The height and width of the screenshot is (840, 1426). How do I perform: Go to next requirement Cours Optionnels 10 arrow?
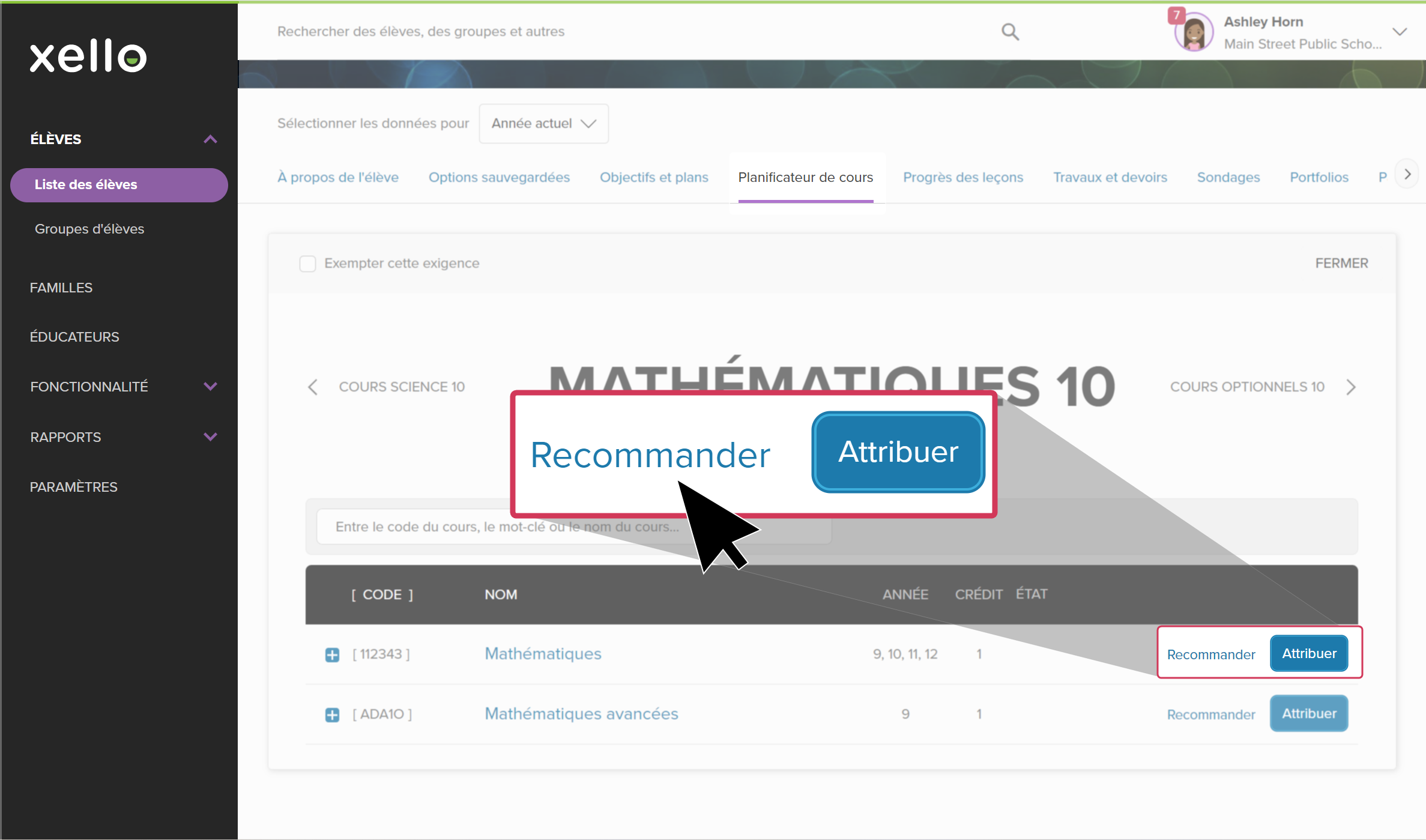[x=1351, y=387]
